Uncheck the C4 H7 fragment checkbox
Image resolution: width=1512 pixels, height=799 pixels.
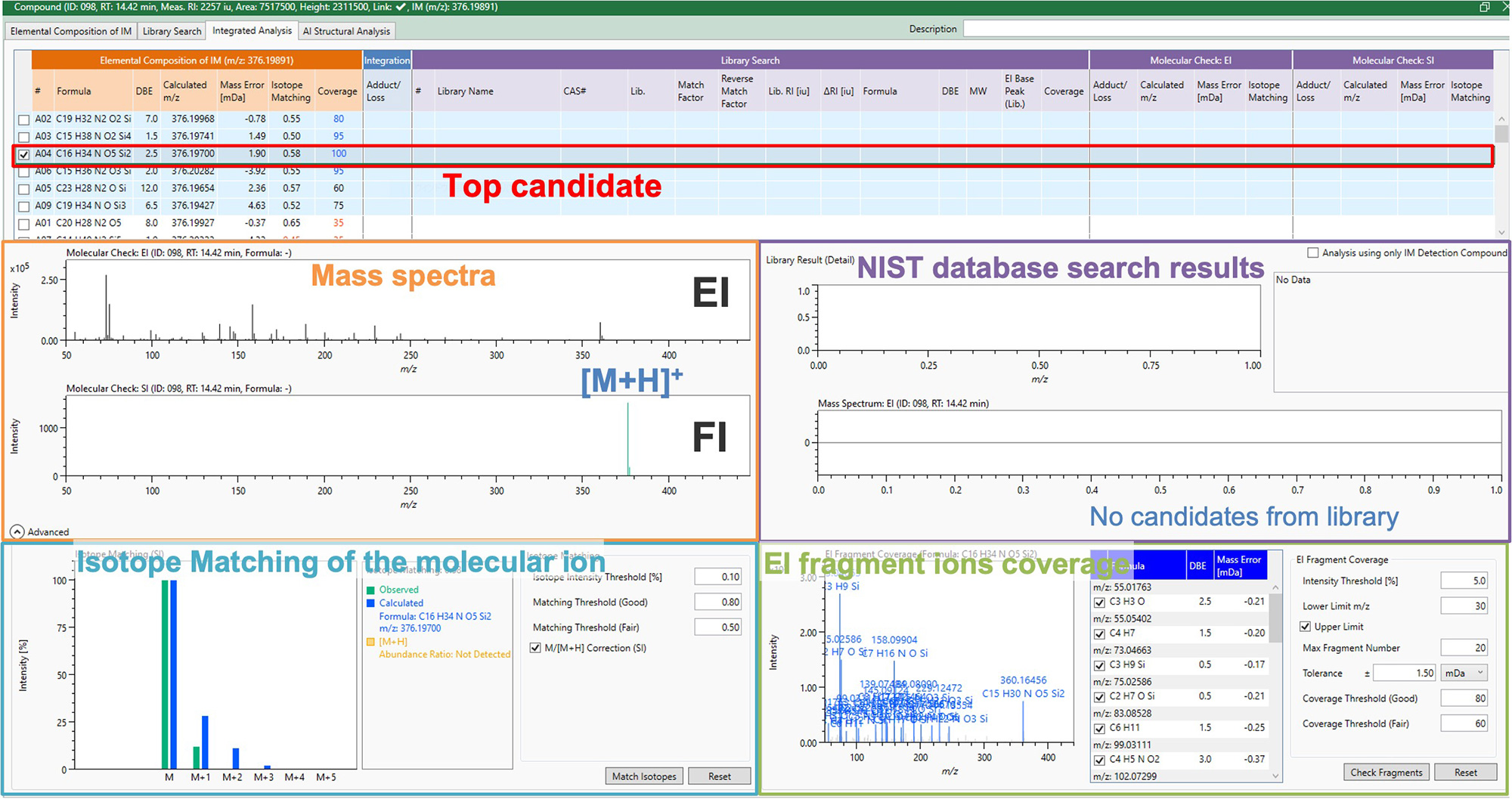tap(1099, 634)
